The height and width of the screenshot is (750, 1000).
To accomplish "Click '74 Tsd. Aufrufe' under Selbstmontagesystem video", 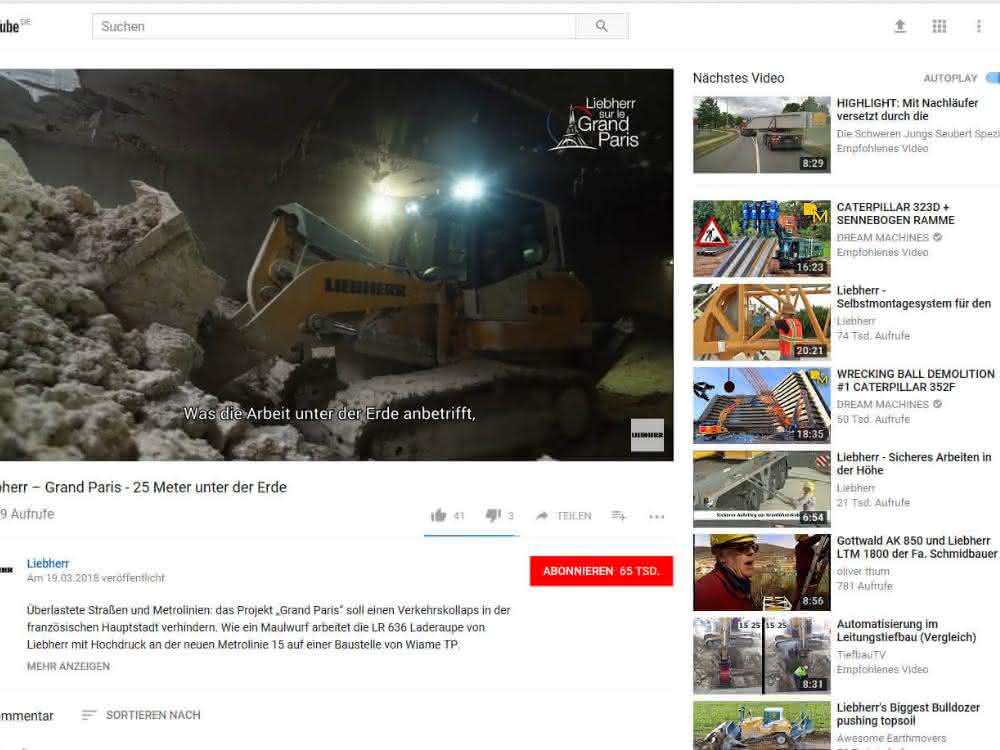I will pos(873,335).
